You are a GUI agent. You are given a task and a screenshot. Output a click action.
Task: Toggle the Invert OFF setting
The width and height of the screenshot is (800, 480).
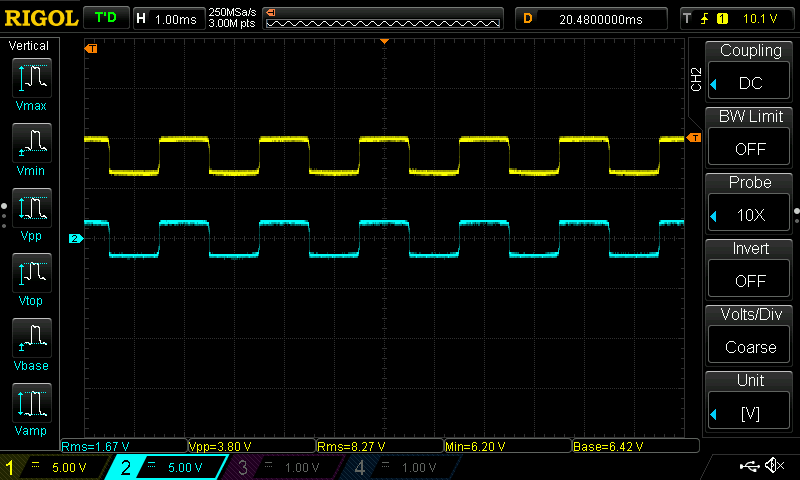[x=749, y=281]
